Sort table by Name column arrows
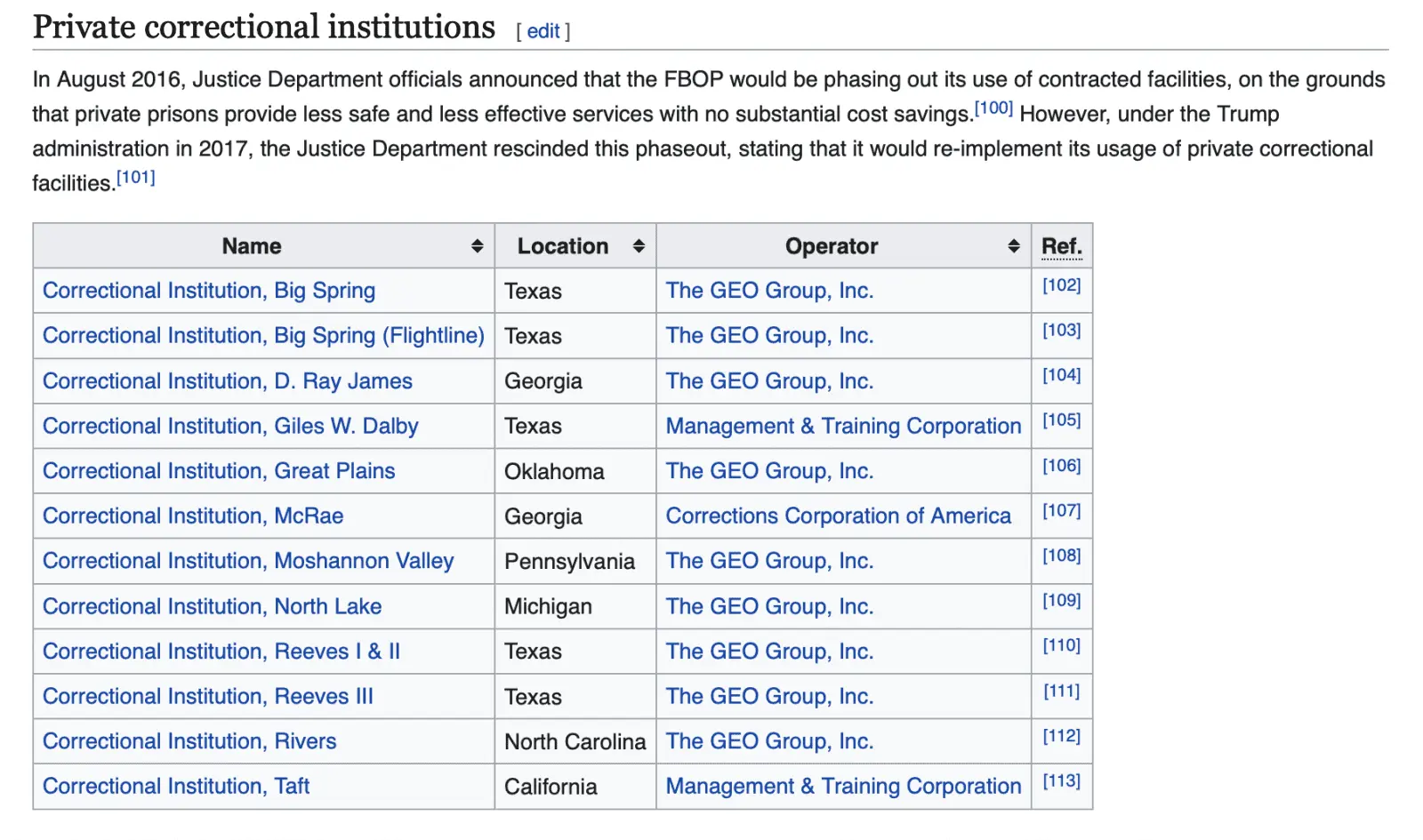The width and height of the screenshot is (1423, 840). 477,246
